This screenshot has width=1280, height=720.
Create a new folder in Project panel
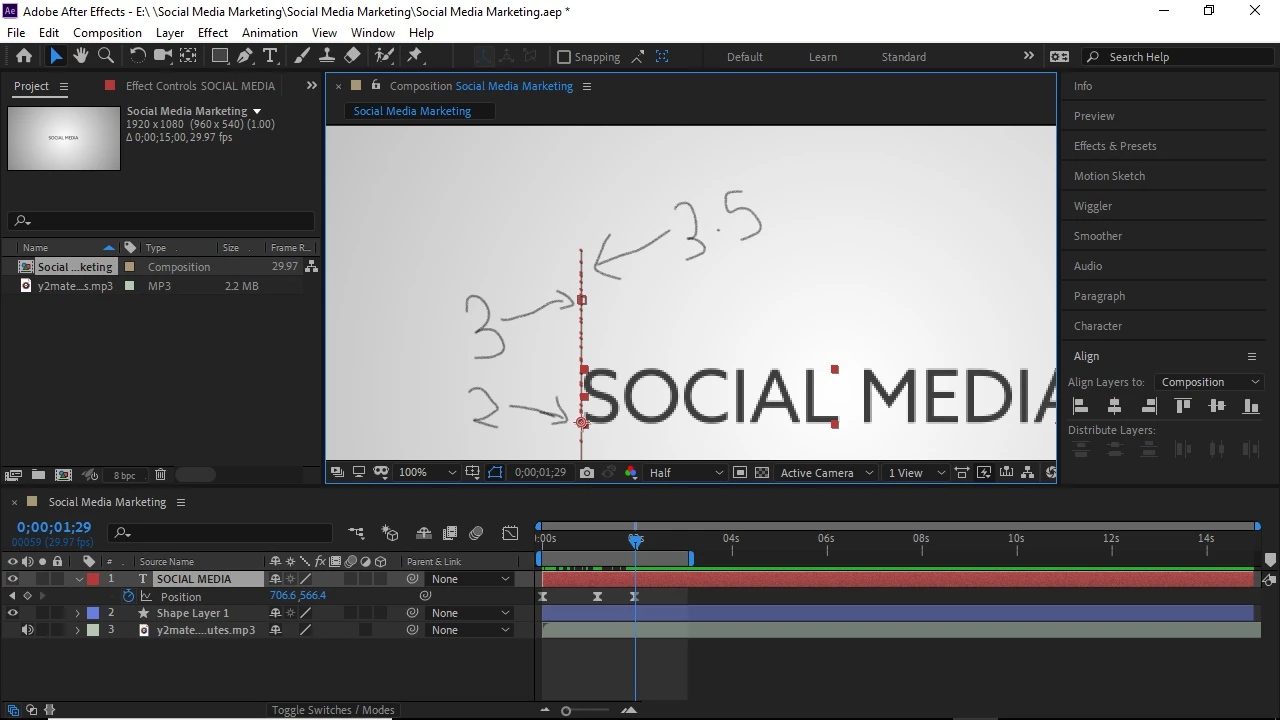[38, 475]
